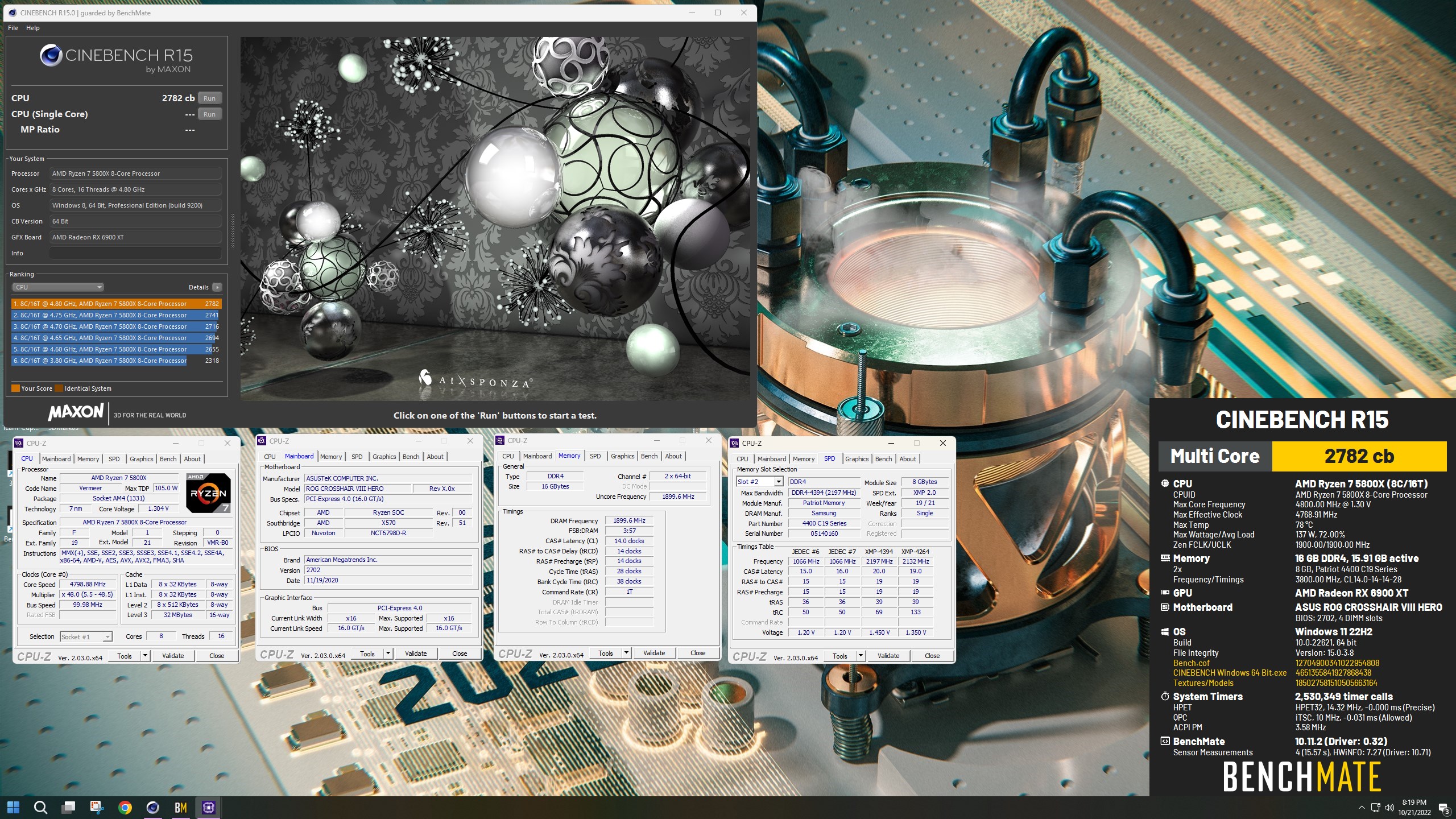Open the Socket #1 selection dropdown
This screenshot has width=1456, height=819.
coord(86,636)
